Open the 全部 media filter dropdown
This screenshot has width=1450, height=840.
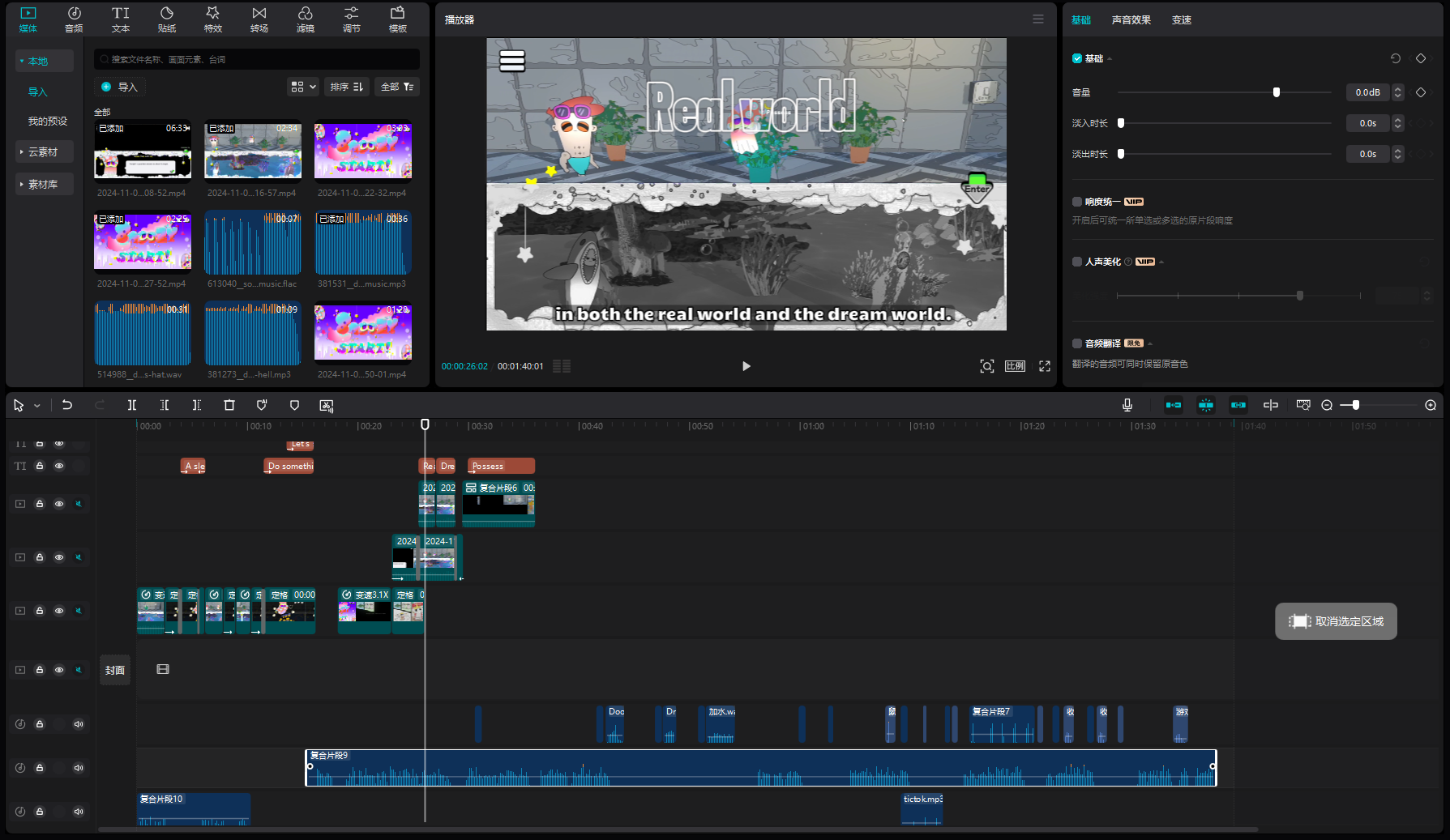396,87
